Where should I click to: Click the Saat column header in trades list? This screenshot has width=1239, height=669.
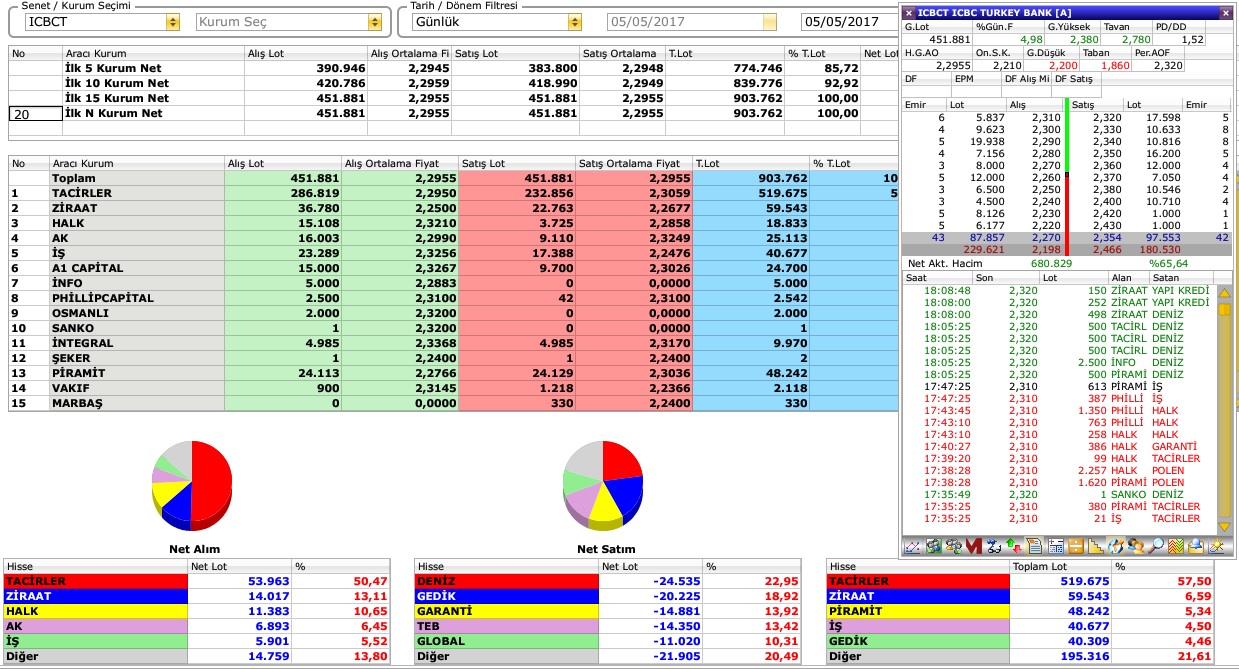tap(937, 277)
